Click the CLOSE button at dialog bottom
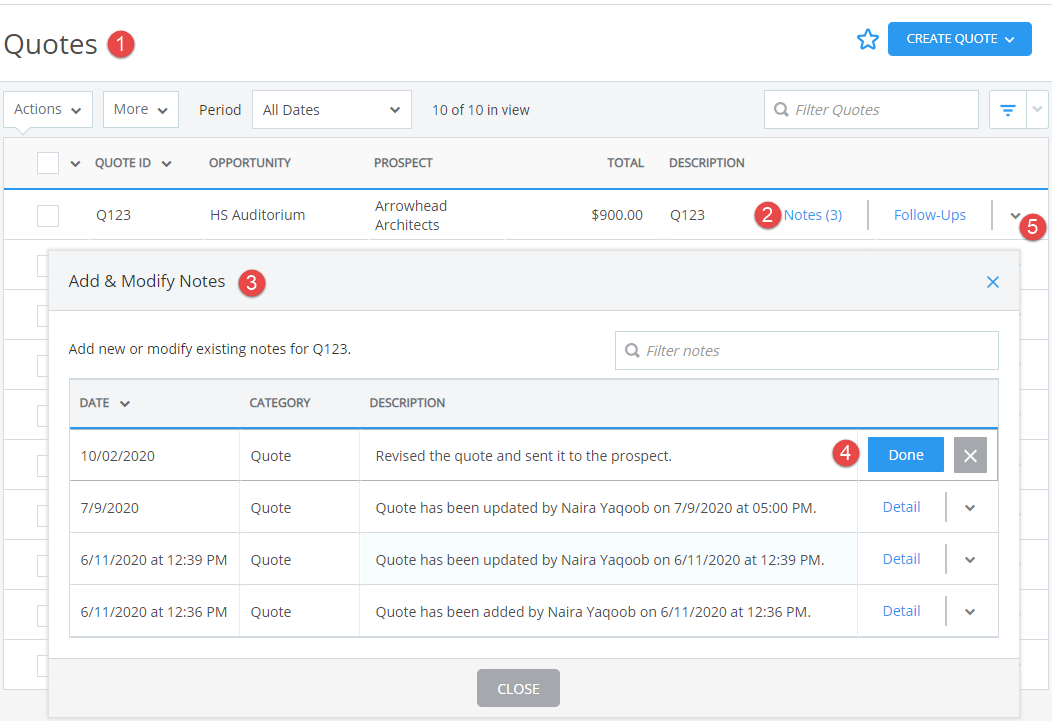Screen dimensions: 1052x721 (518, 688)
